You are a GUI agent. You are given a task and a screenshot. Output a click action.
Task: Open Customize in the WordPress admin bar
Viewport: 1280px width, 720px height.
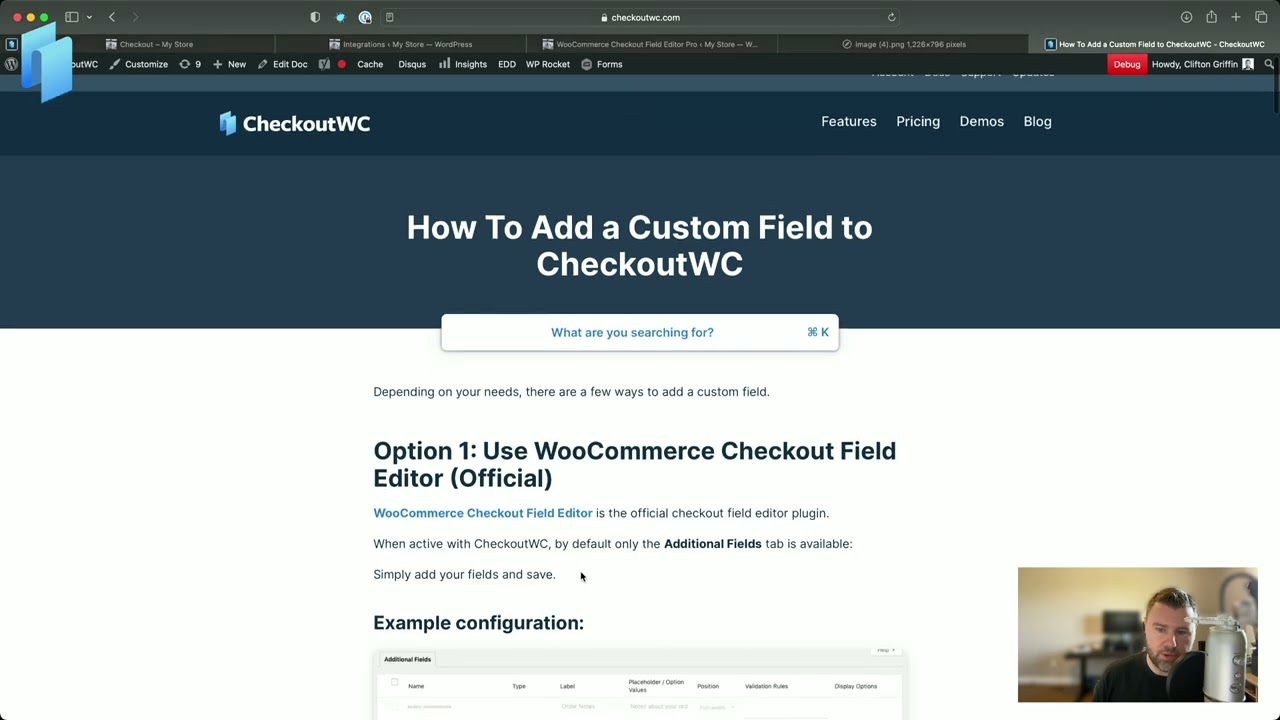138,64
